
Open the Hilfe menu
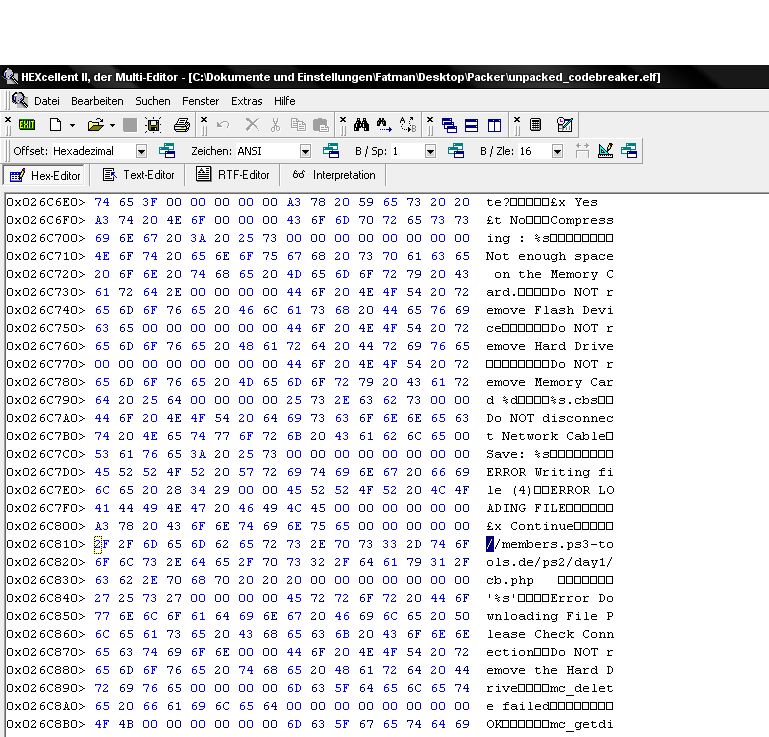click(x=284, y=101)
